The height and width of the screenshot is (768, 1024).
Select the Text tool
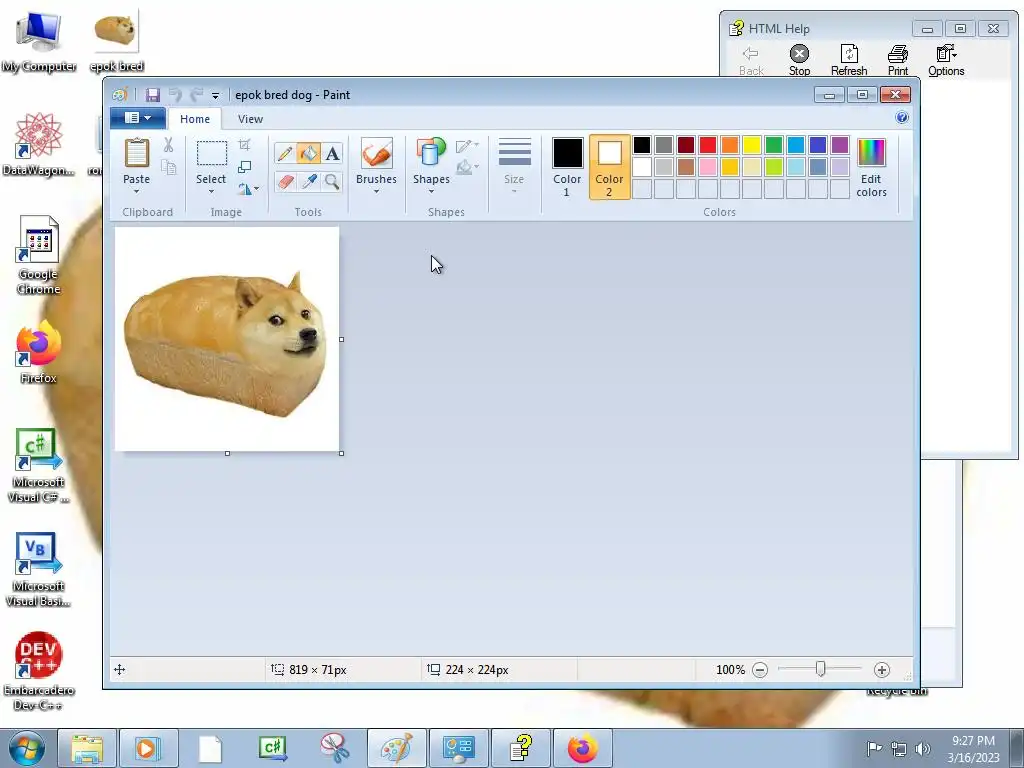[x=332, y=153]
